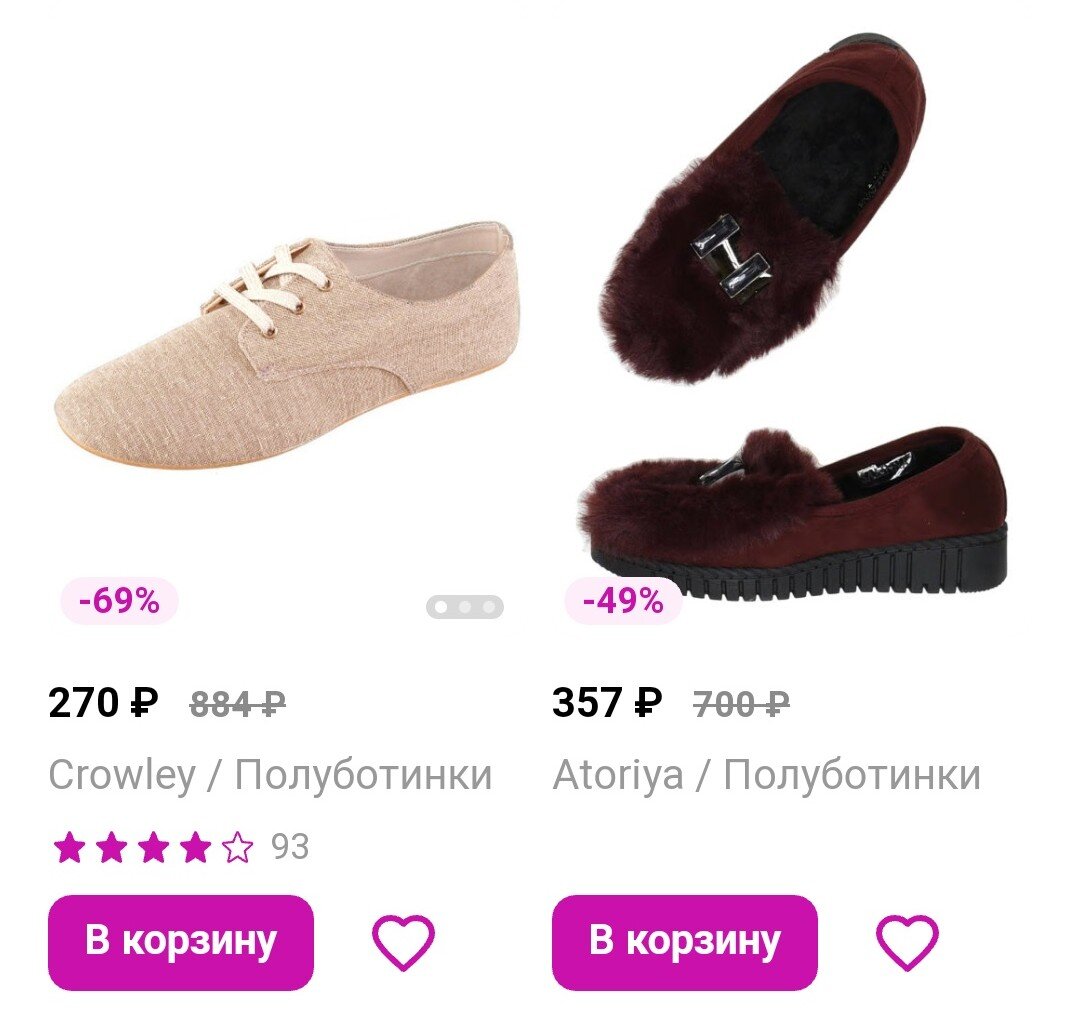This screenshot has width=1080, height=1013.
Task: Click the crossed-out 700 ₽ old price
Action: (x=741, y=704)
